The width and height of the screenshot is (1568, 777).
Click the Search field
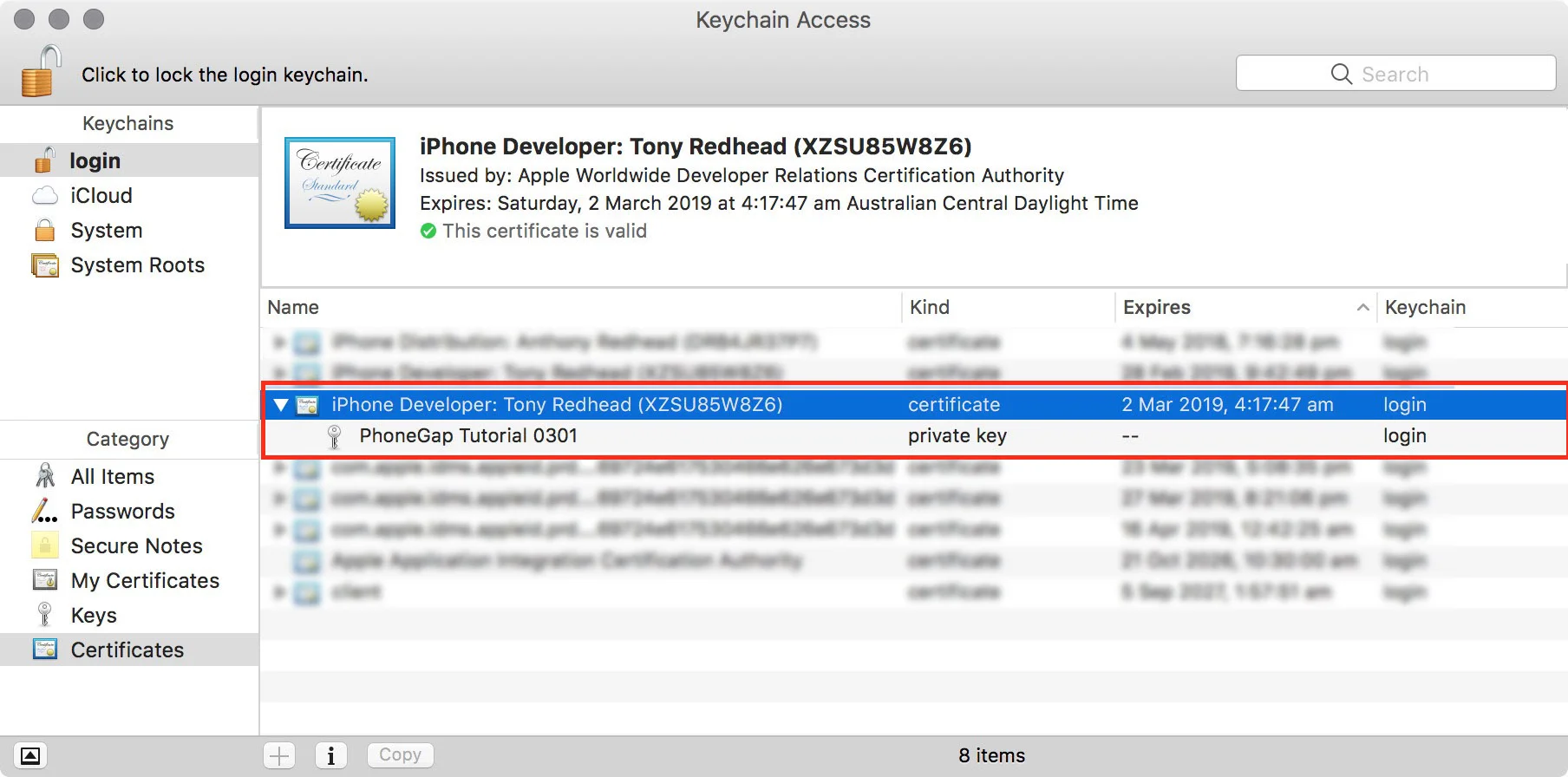(x=1395, y=74)
